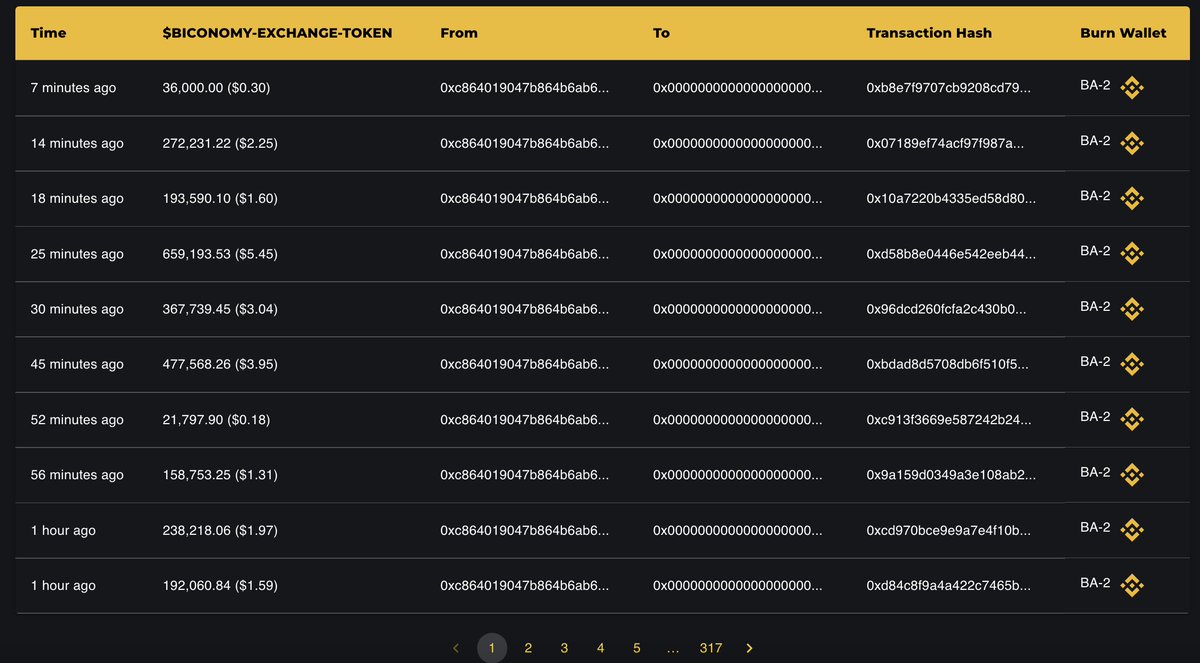1200x663 pixels.
Task: Click Binance icon in 56 minutes ago row
Action: pos(1131,475)
